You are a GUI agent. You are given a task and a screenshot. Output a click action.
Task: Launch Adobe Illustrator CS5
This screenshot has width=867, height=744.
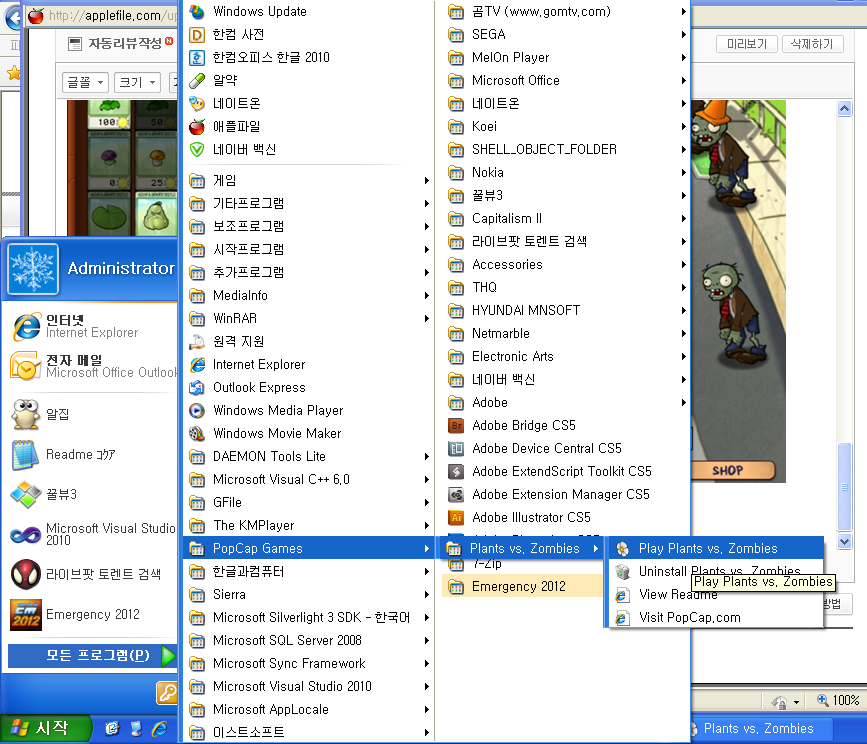click(530, 517)
